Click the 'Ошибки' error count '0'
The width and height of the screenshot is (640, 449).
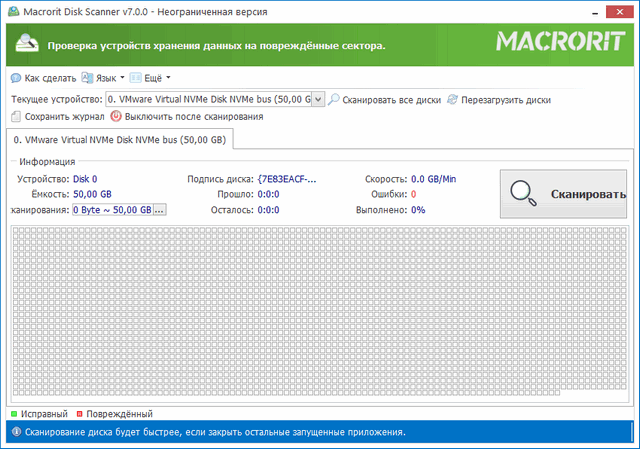pyautogui.click(x=413, y=194)
